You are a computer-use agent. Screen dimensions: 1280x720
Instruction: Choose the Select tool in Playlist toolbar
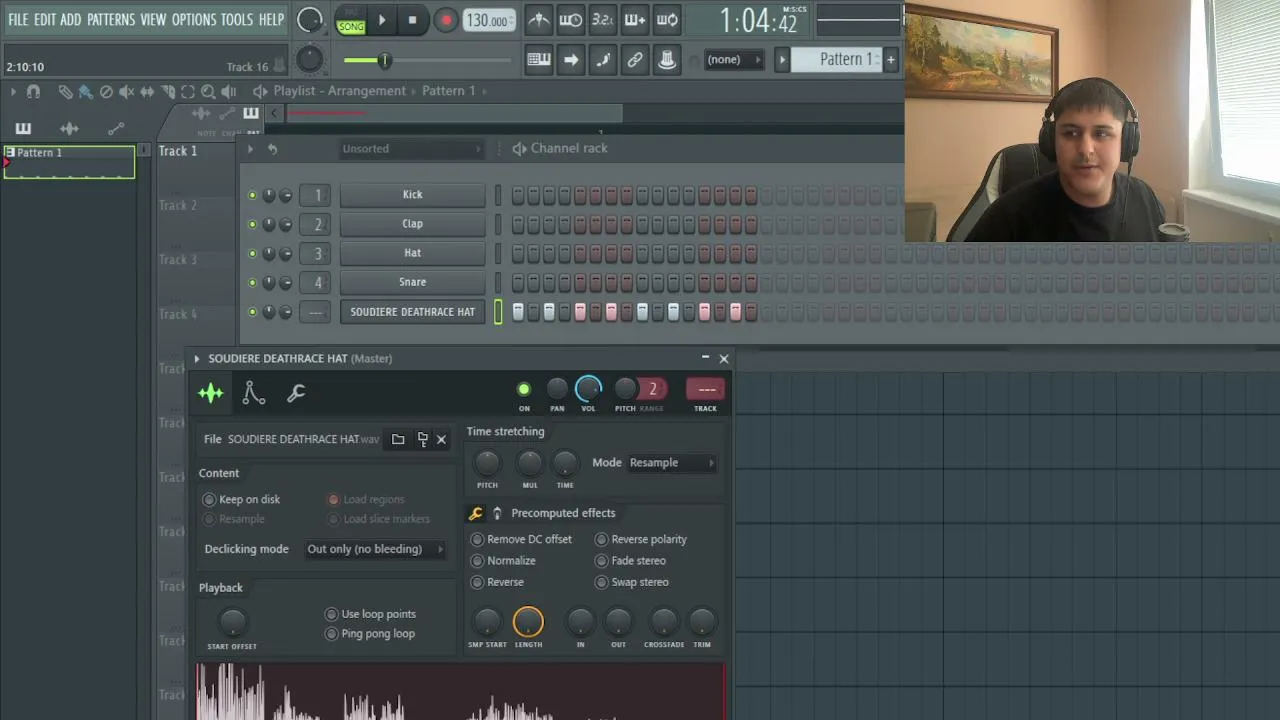188,92
